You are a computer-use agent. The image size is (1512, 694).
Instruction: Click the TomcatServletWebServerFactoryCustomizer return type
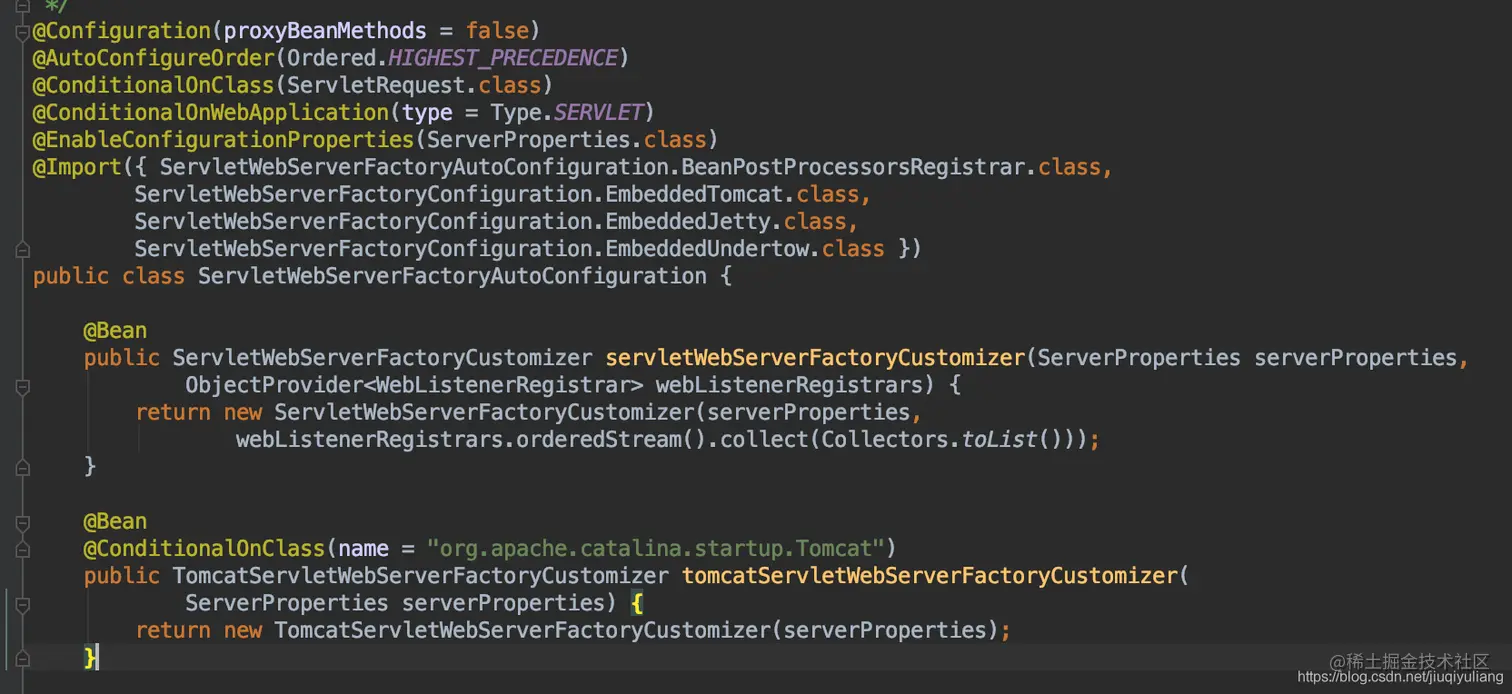click(420, 575)
